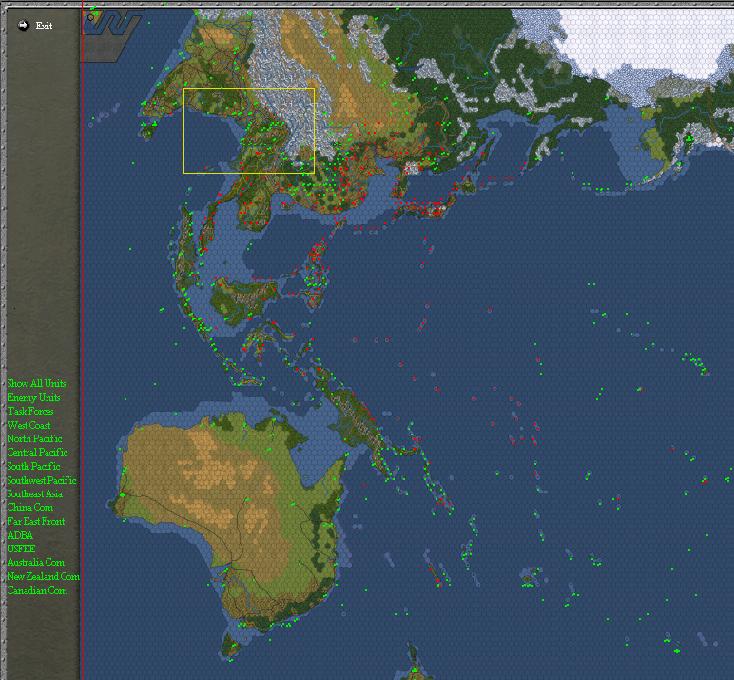The image size is (734, 680).
Task: Click the Exit arrow button
Action: point(23,25)
